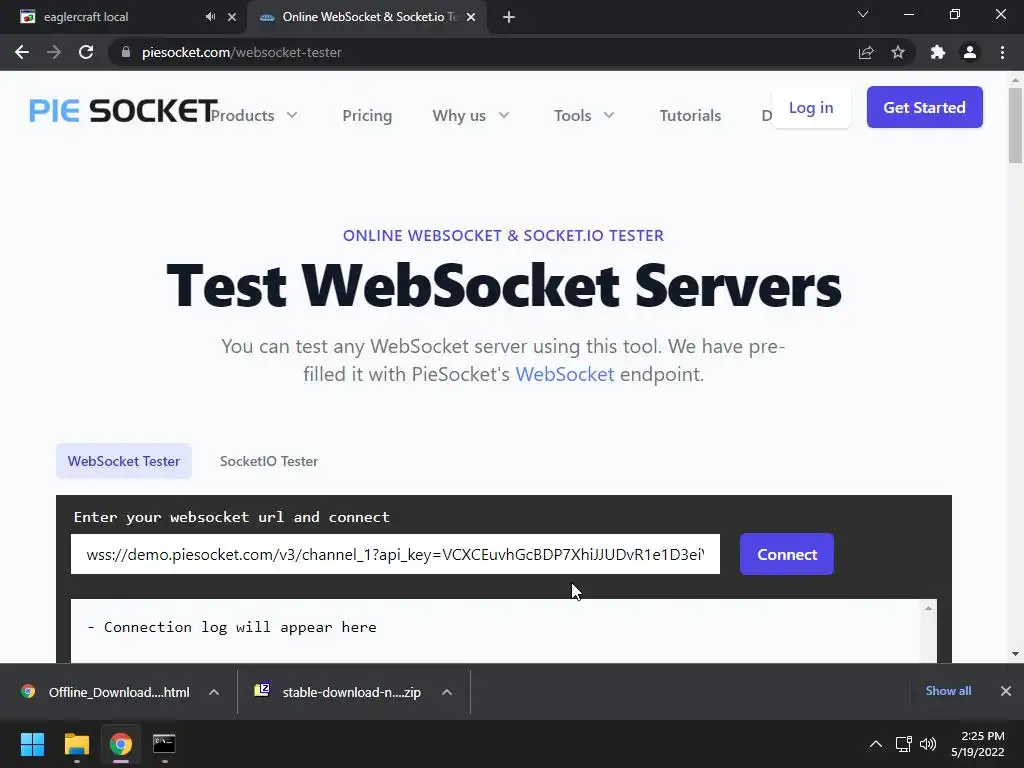Click the page vertical scrollbar thumb
1024x768 pixels.
tap(1015, 125)
